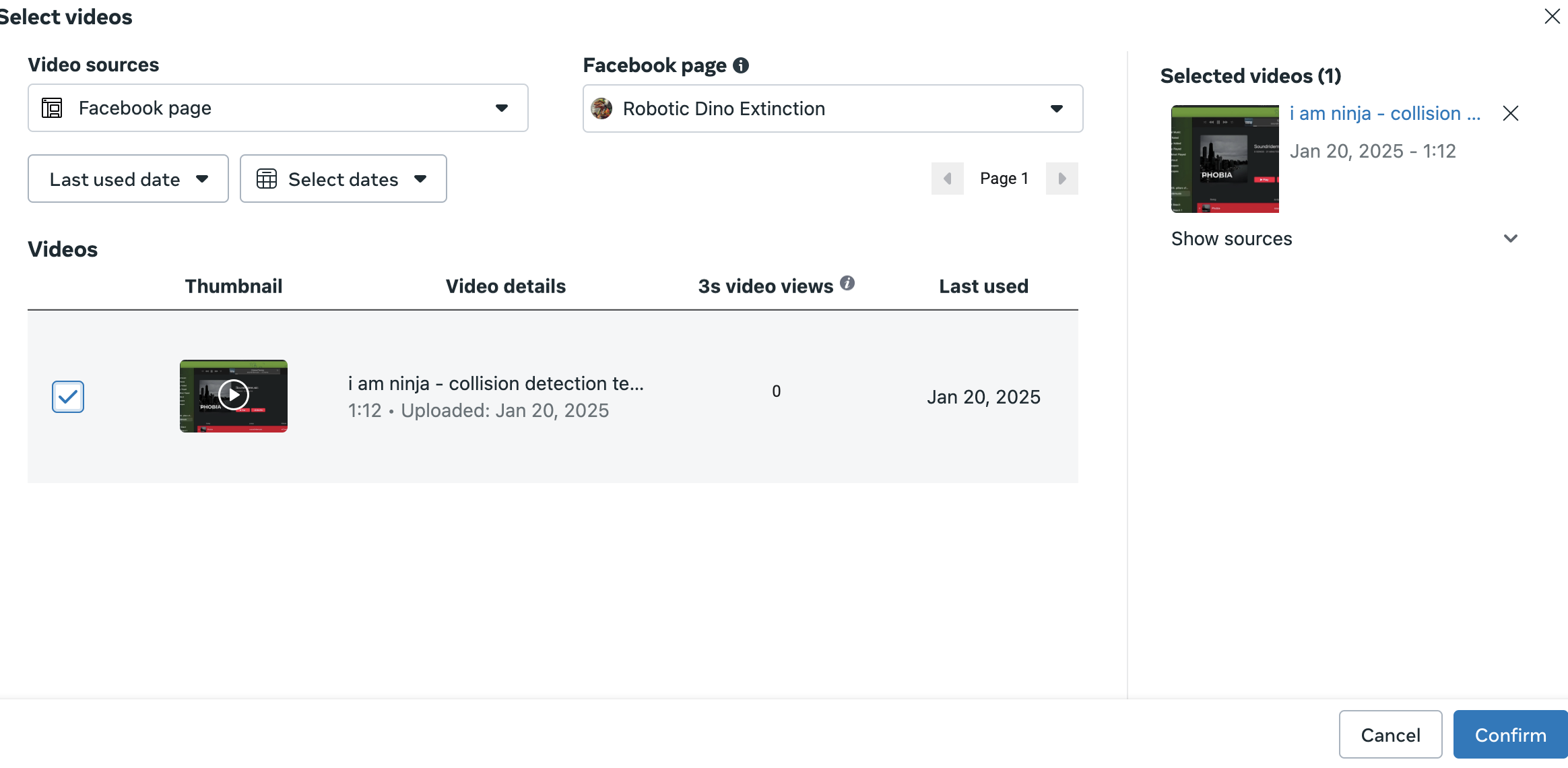
Task: Click the 3s video views info icon
Action: (x=847, y=284)
